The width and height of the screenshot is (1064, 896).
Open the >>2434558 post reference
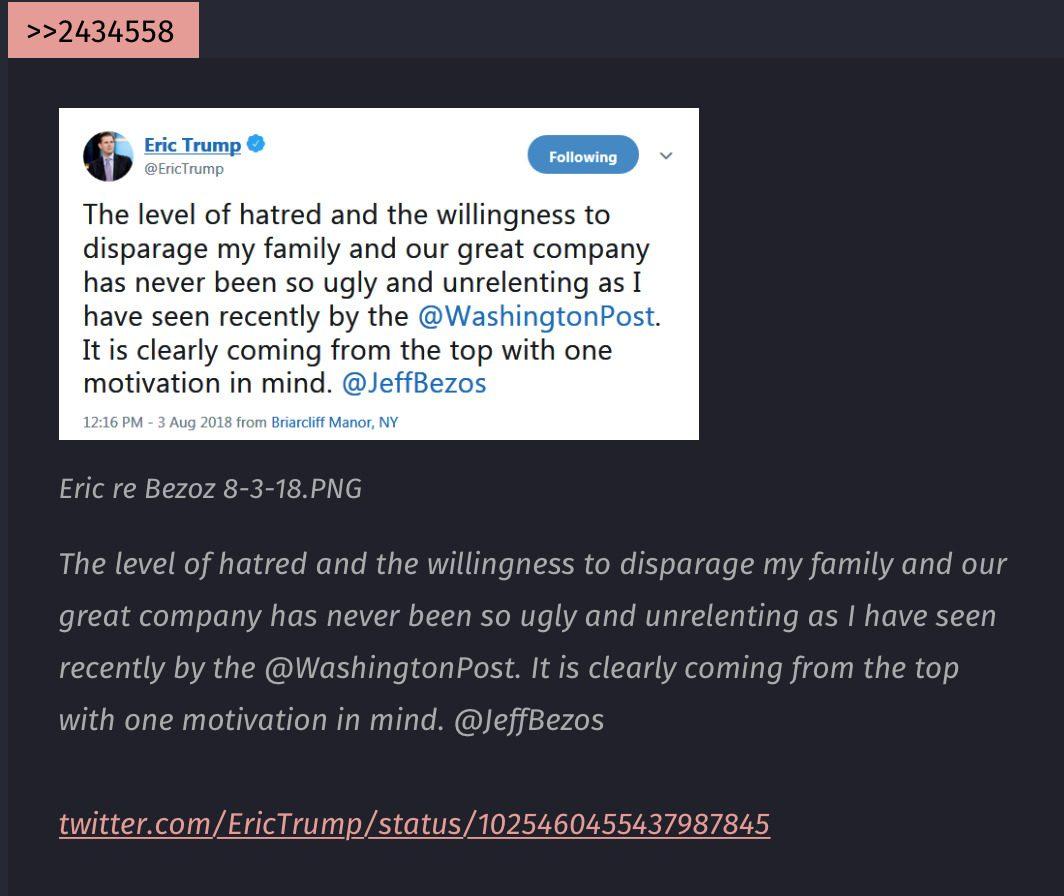coord(101,31)
